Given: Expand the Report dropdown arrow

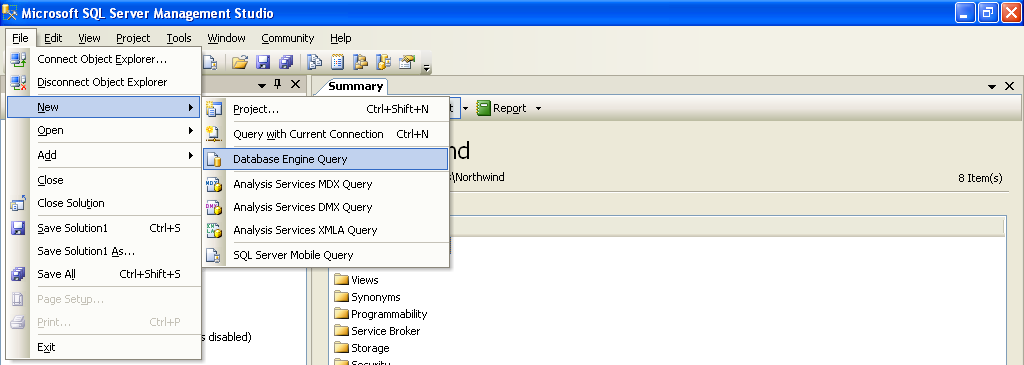Looking at the screenshot, I should point(538,108).
